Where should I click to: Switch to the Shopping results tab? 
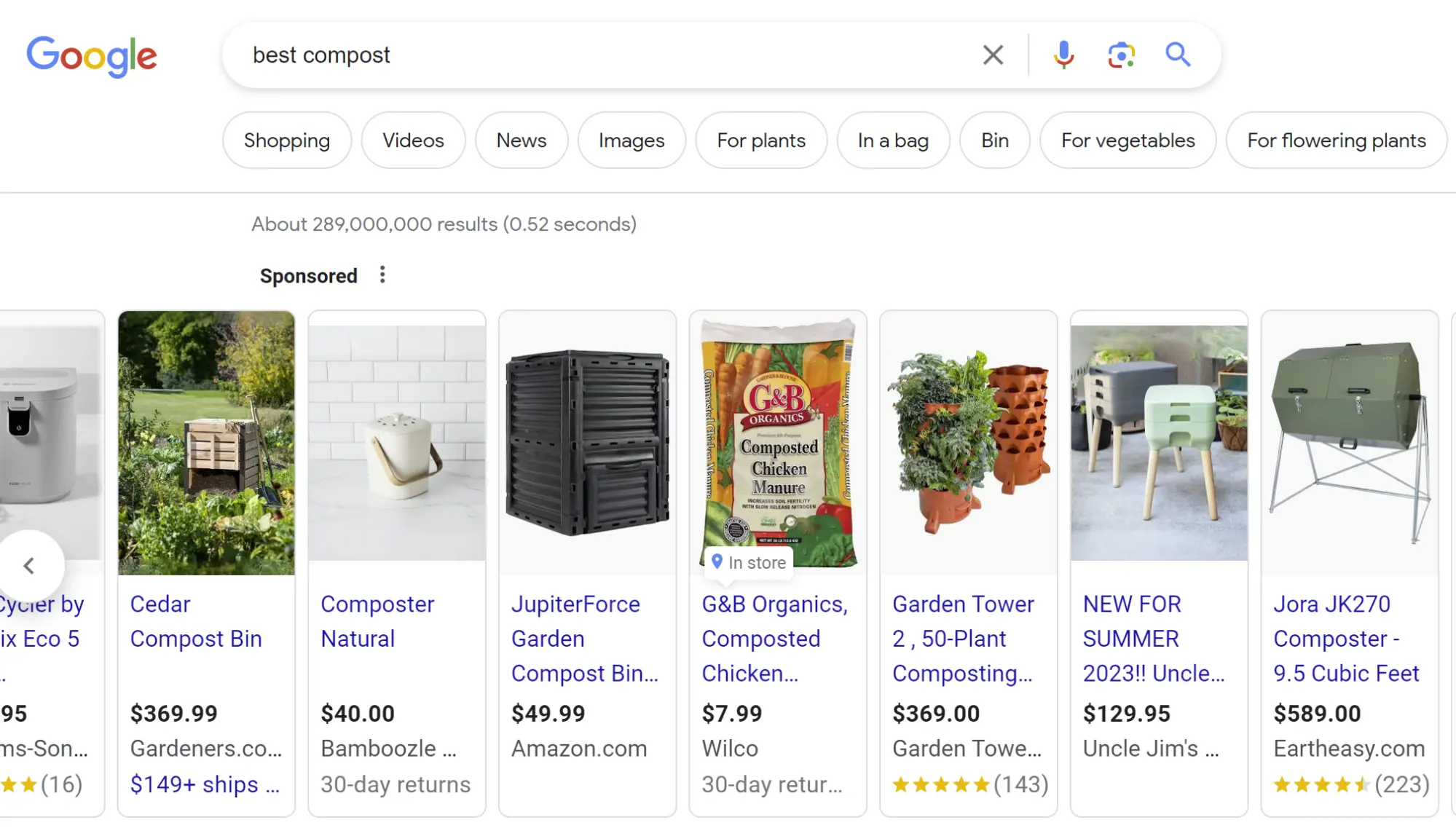tap(286, 140)
